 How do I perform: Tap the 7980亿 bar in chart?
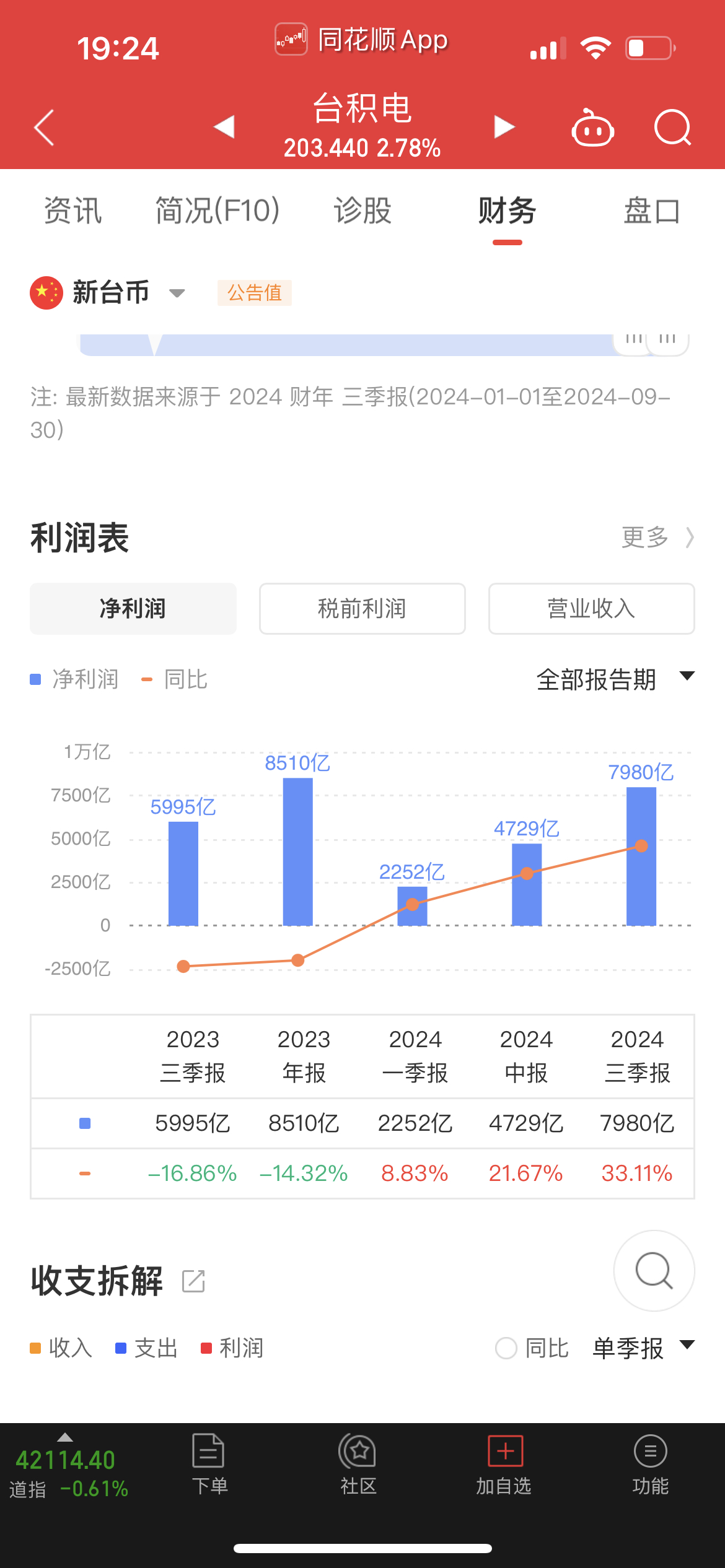coord(641,856)
